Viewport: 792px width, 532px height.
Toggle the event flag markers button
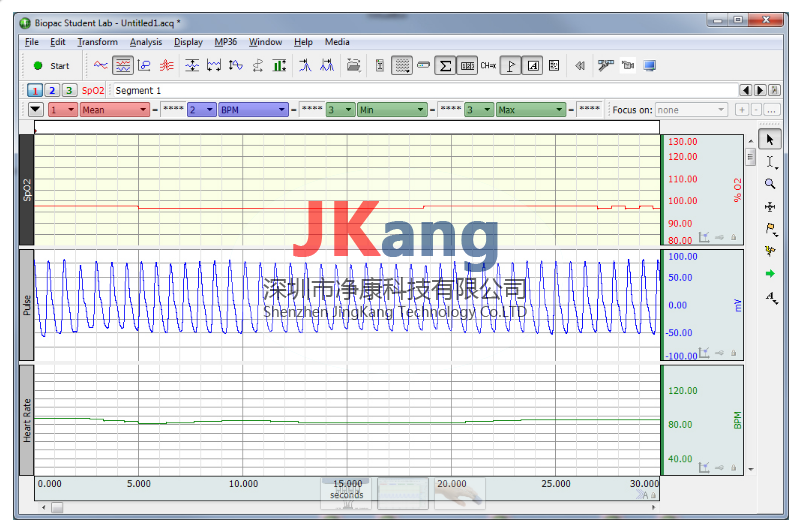[511, 65]
